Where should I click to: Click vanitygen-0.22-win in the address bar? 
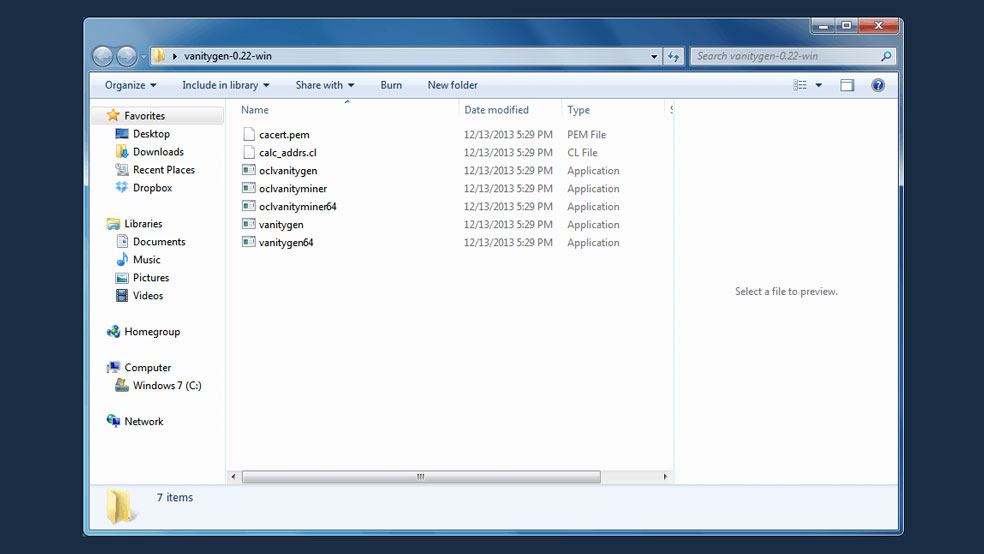(228, 56)
